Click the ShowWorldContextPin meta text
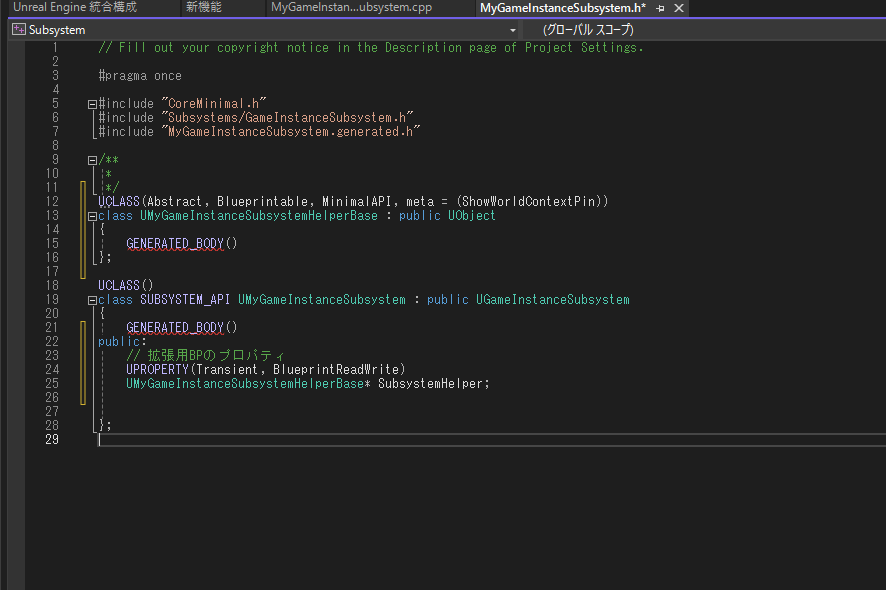Image resolution: width=886 pixels, height=590 pixels. tap(529, 202)
